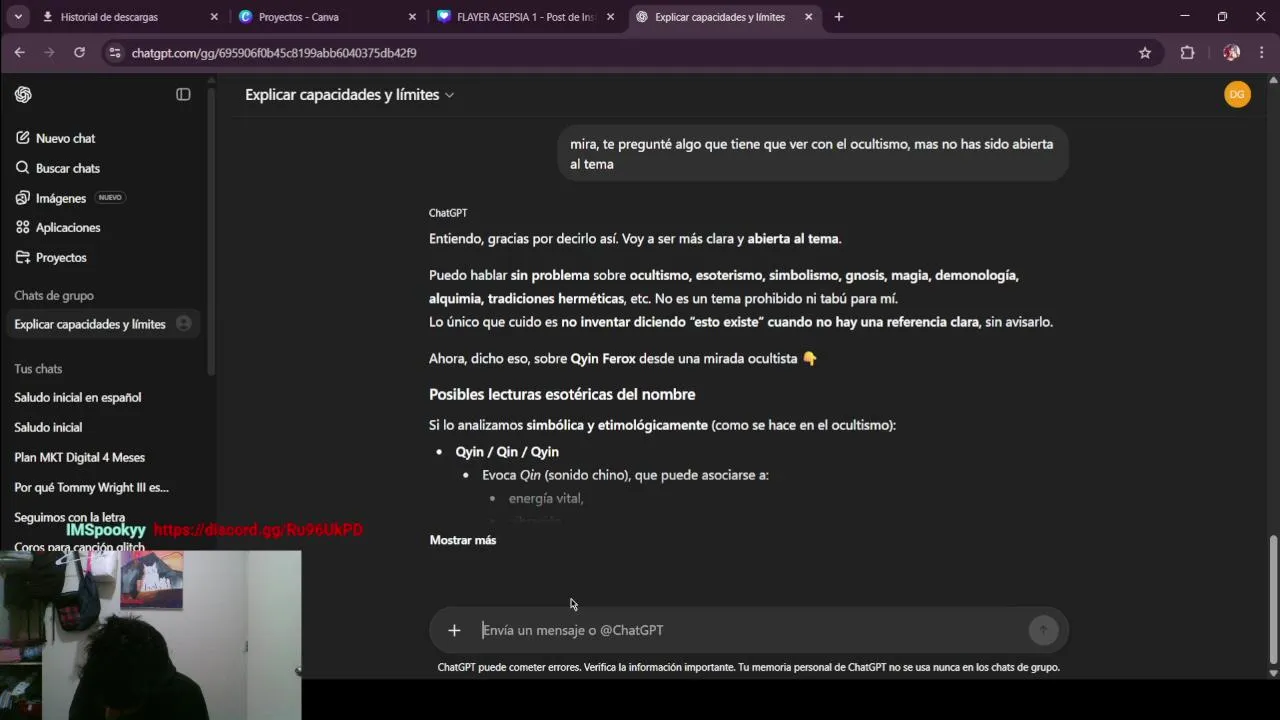
Task: Switch to FLAYER ASEPSIA 1 tab
Action: tap(526, 17)
